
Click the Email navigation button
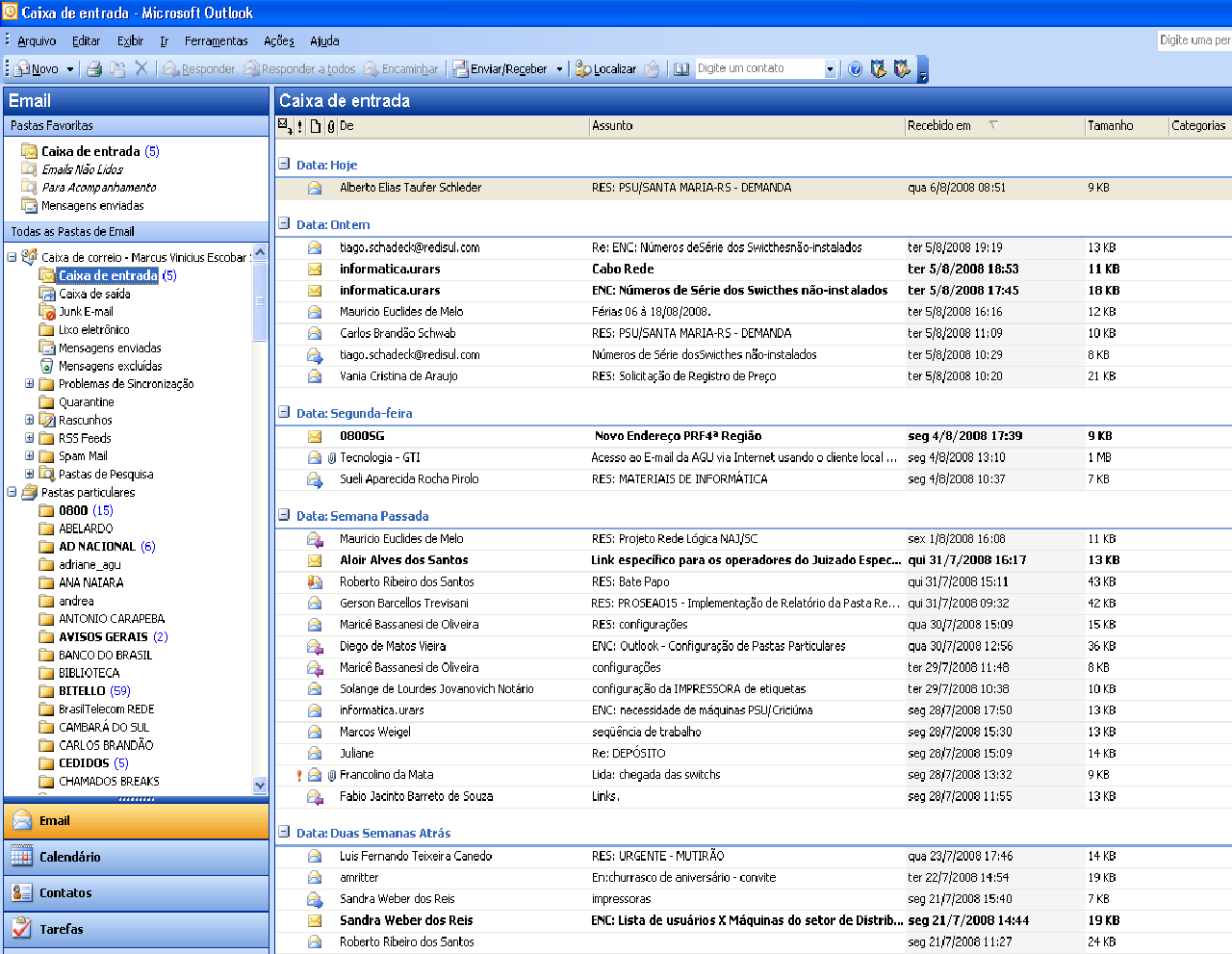pos(136,821)
